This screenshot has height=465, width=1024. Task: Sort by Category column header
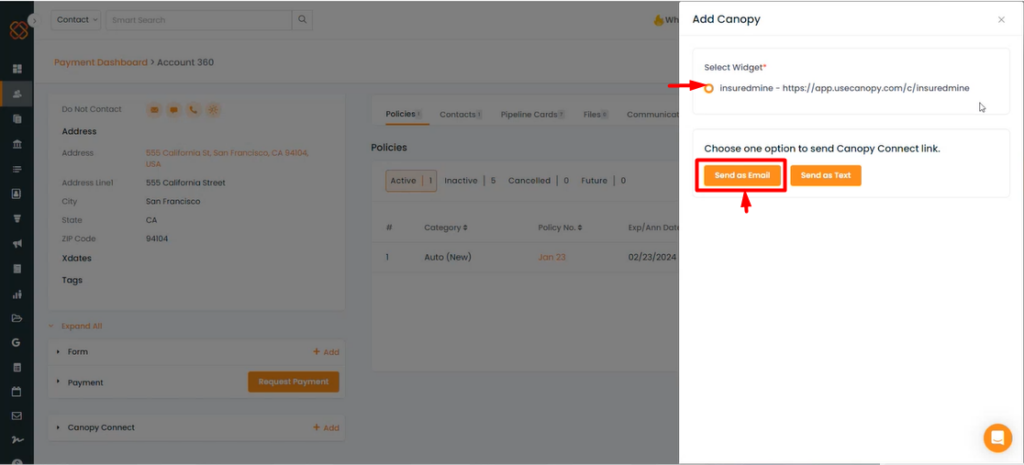coord(445,228)
